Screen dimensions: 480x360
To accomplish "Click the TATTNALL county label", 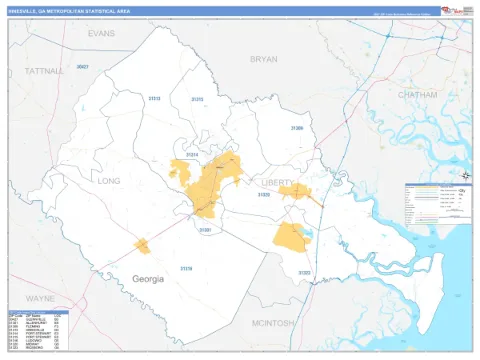I will (44, 71).
